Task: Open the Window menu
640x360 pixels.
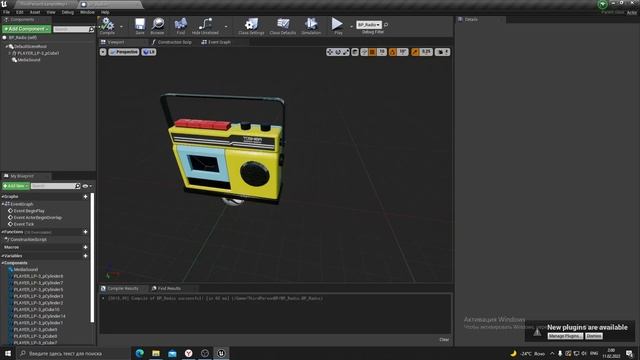Action: click(x=87, y=12)
